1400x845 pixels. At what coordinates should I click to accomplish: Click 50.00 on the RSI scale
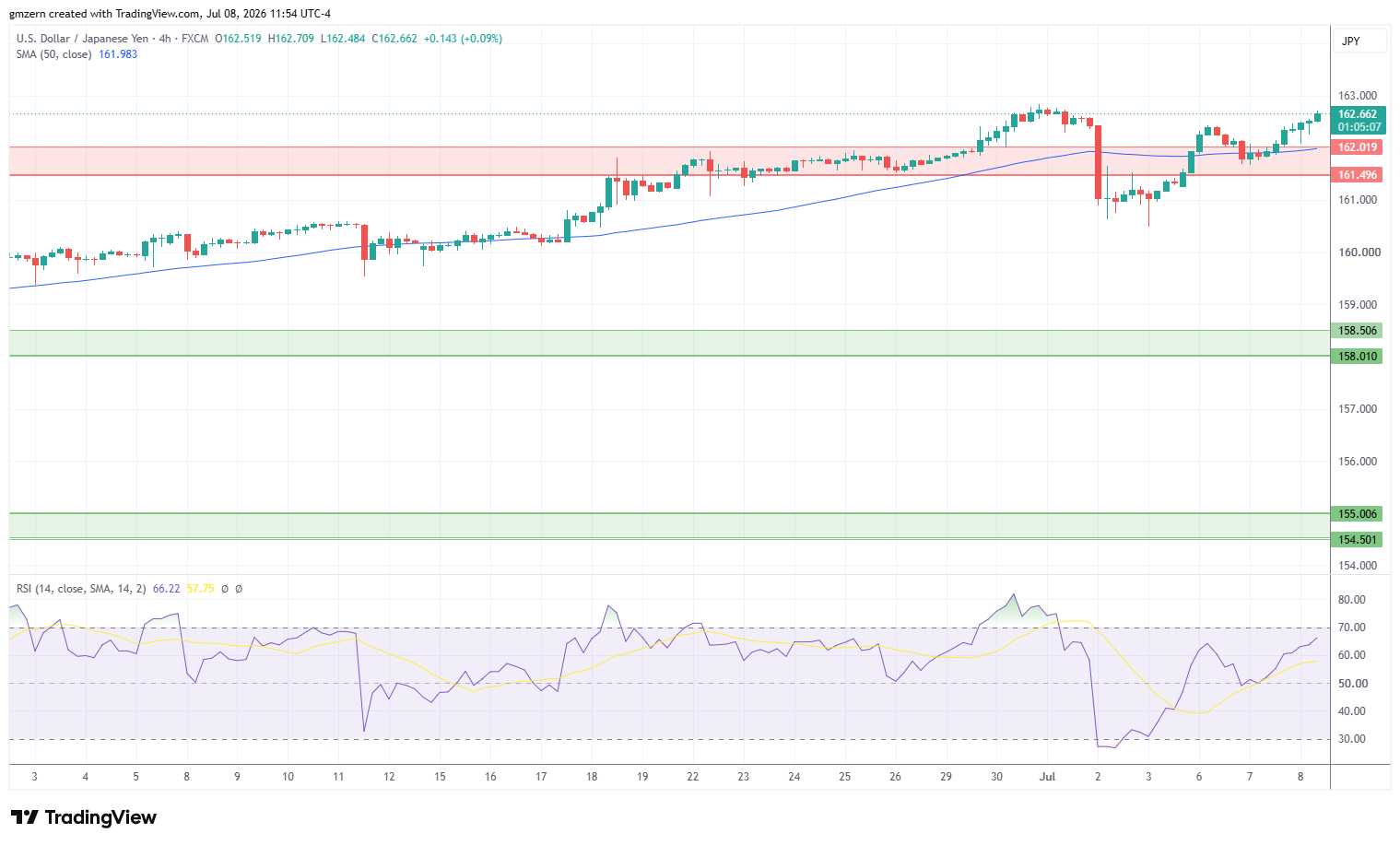[1352, 684]
